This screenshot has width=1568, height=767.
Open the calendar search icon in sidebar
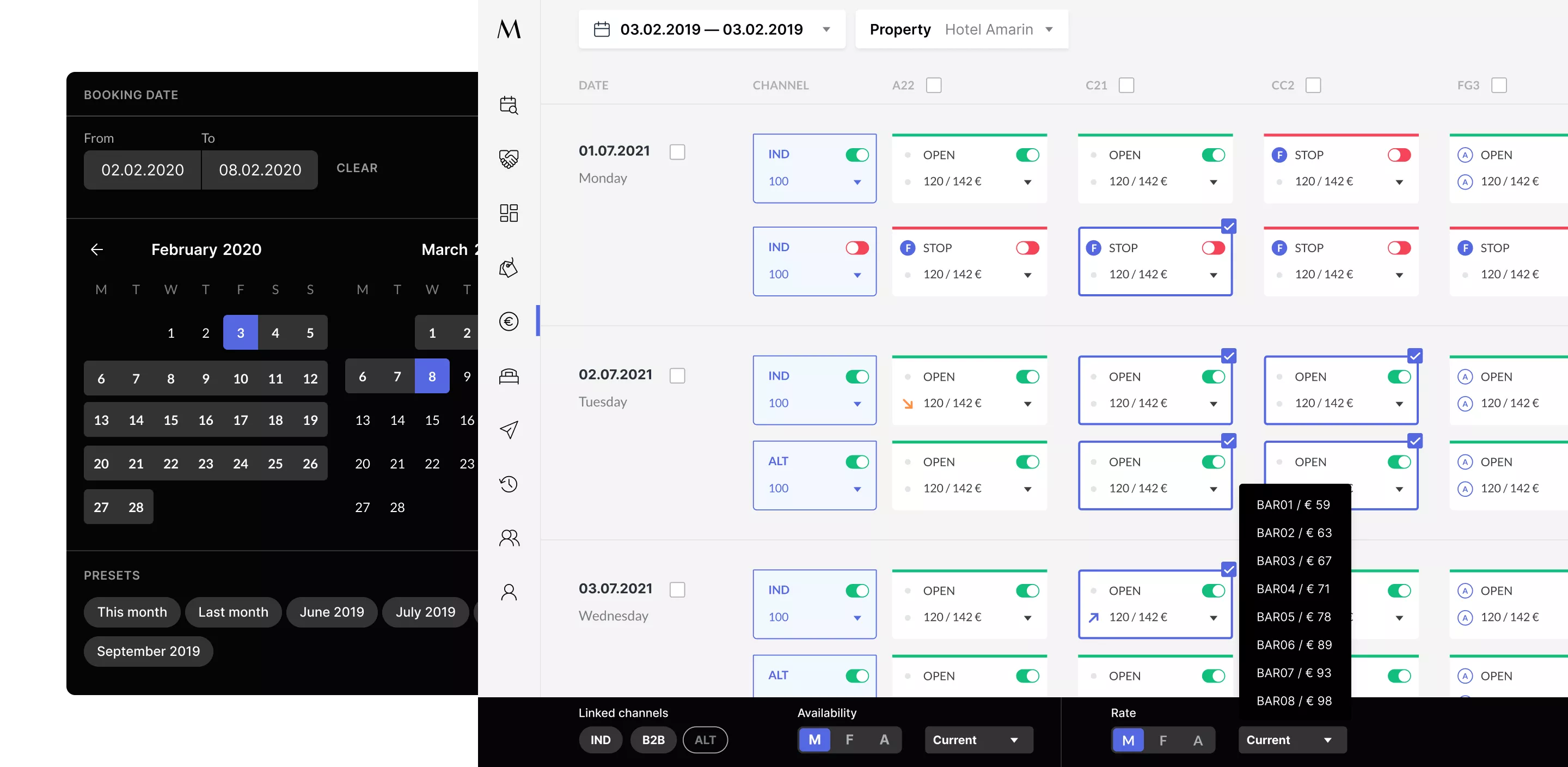coord(509,105)
